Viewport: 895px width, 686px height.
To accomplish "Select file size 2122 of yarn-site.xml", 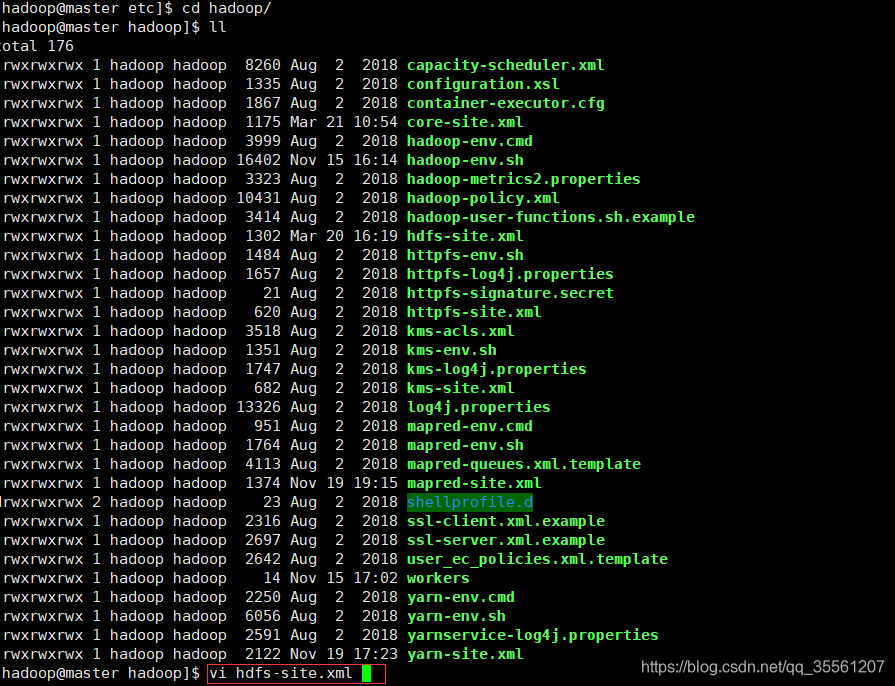I will tap(263, 654).
